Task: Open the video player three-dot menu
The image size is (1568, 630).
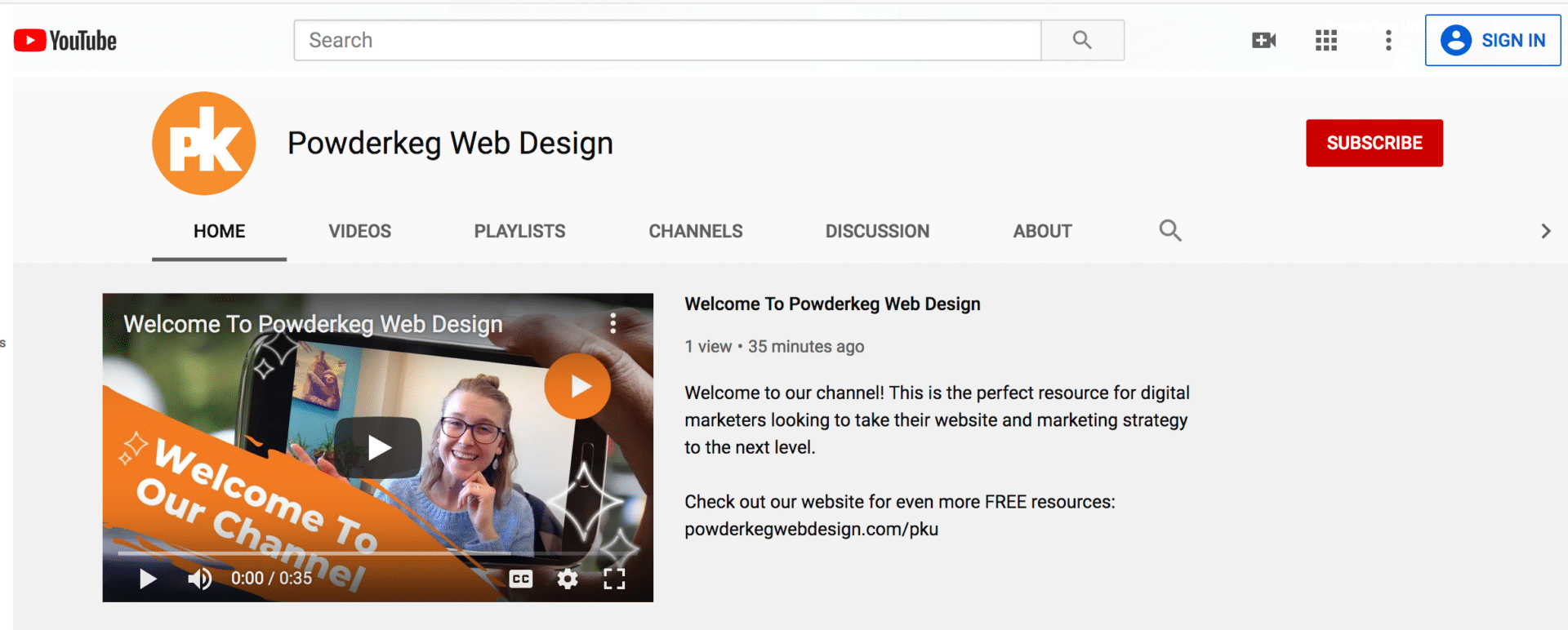Action: point(612,323)
